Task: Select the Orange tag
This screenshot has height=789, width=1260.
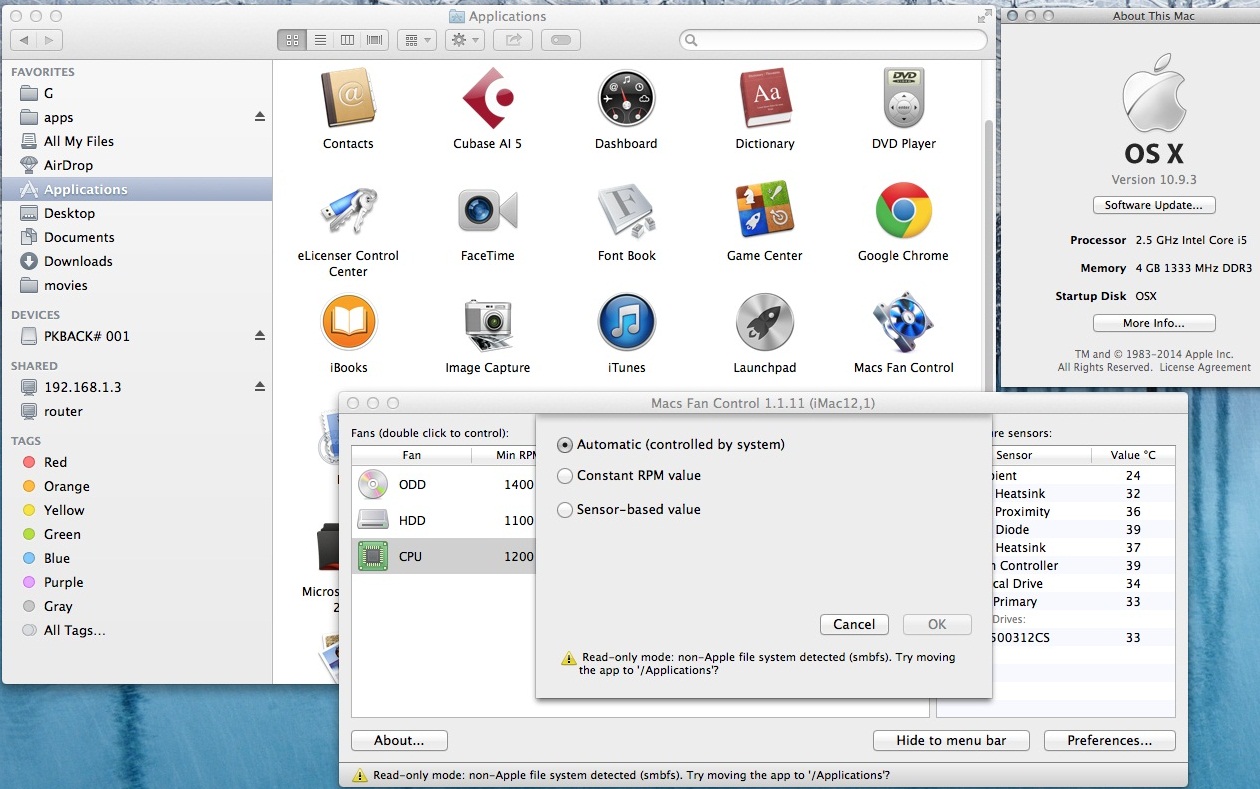Action: (x=137, y=486)
